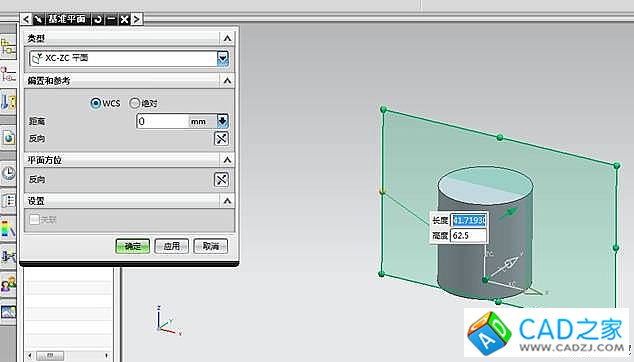This screenshot has height=362, width=634.
Task: Open the distance mm dropdown arrow
Action: pyautogui.click(x=223, y=121)
